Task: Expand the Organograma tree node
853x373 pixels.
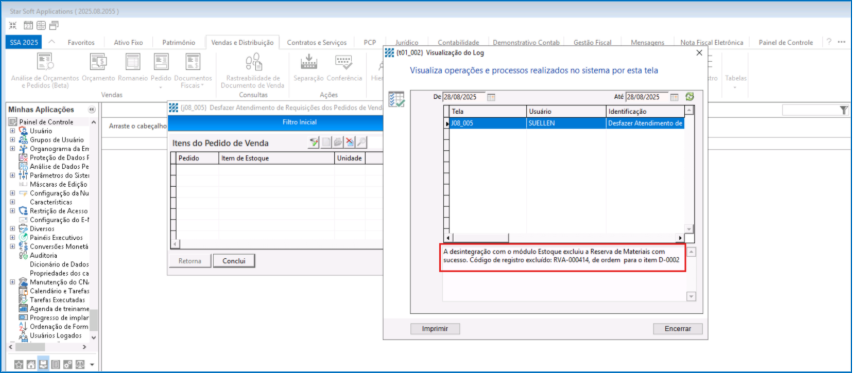Action: pyautogui.click(x=12, y=148)
